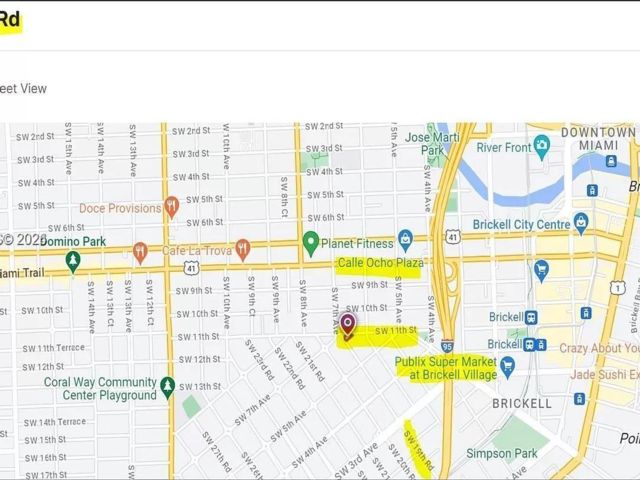The width and height of the screenshot is (640, 480).
Task: Click the Doce Provisions label
Action: [x=120, y=208]
